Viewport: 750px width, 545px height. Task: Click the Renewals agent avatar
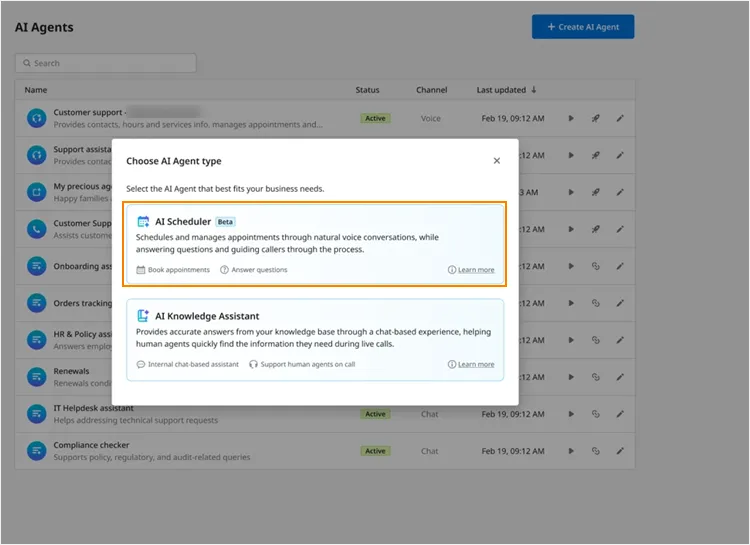(36, 377)
